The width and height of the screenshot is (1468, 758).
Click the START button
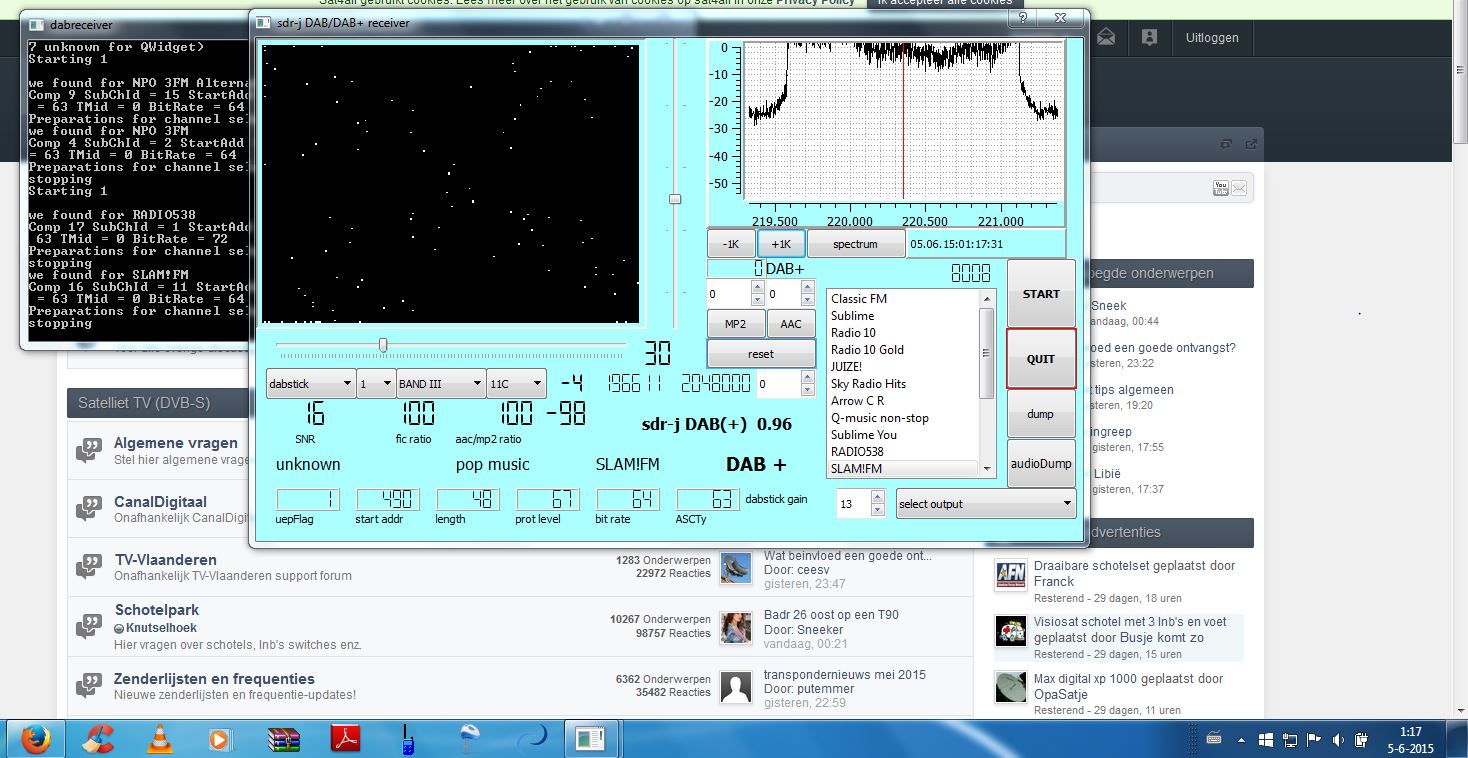pyautogui.click(x=1041, y=294)
